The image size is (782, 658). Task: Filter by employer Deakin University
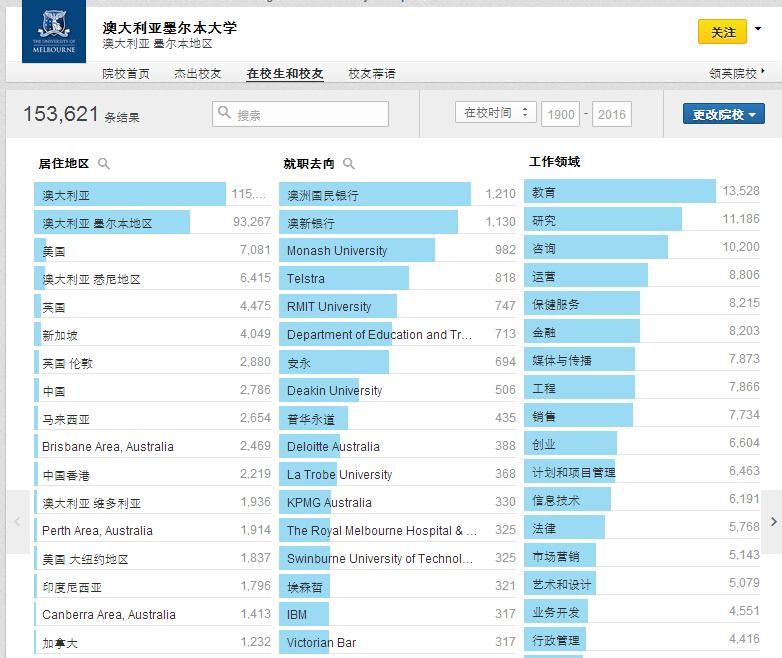[x=398, y=390]
